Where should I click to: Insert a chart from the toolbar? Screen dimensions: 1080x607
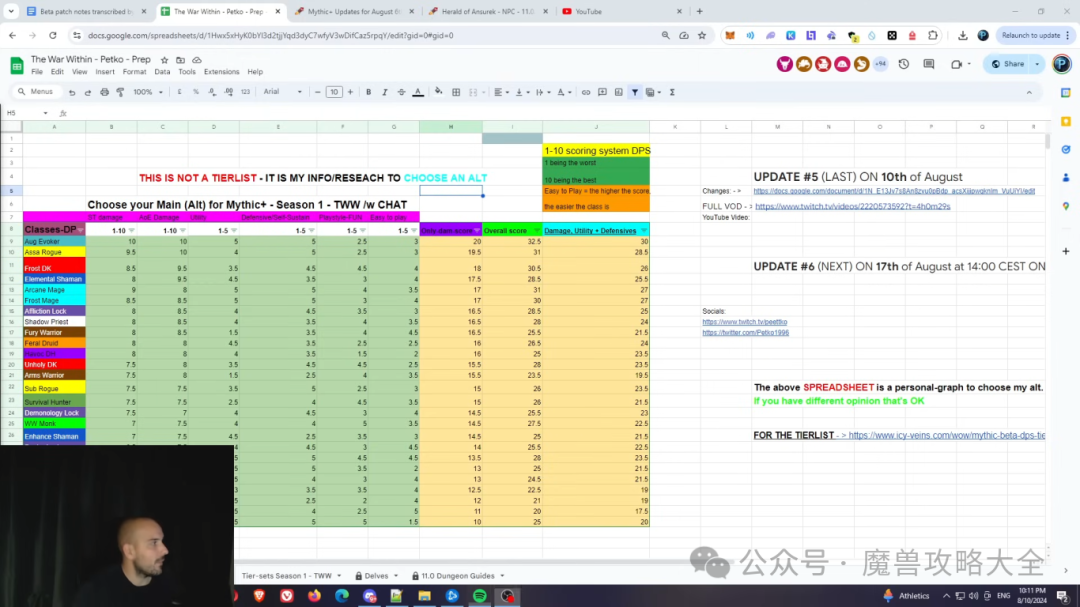pos(619,92)
